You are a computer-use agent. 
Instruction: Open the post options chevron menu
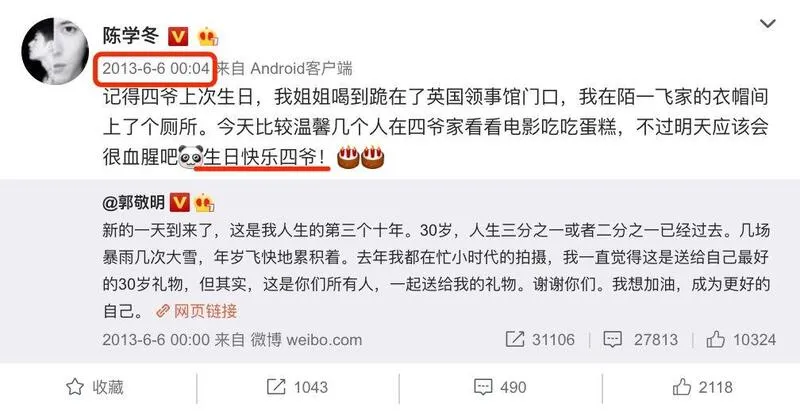pyautogui.click(x=767, y=23)
